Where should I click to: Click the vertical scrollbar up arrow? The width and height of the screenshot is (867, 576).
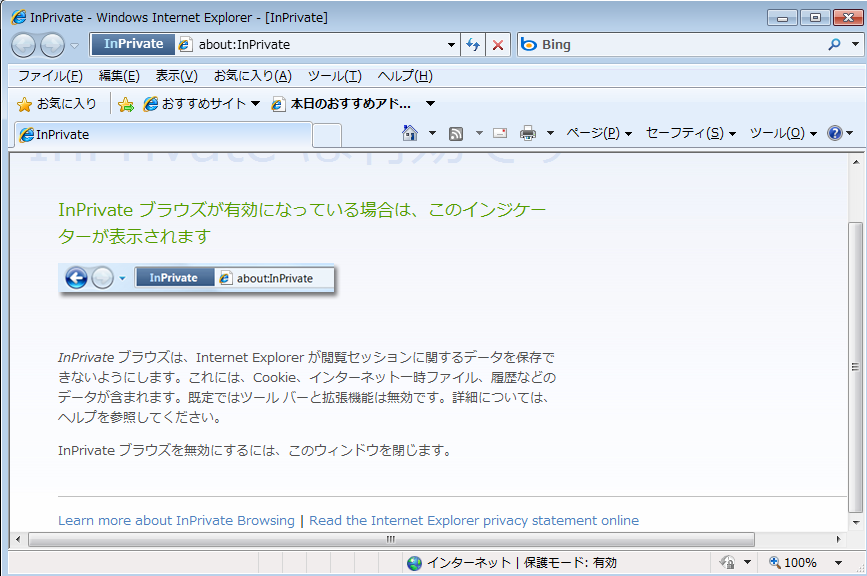point(855,163)
